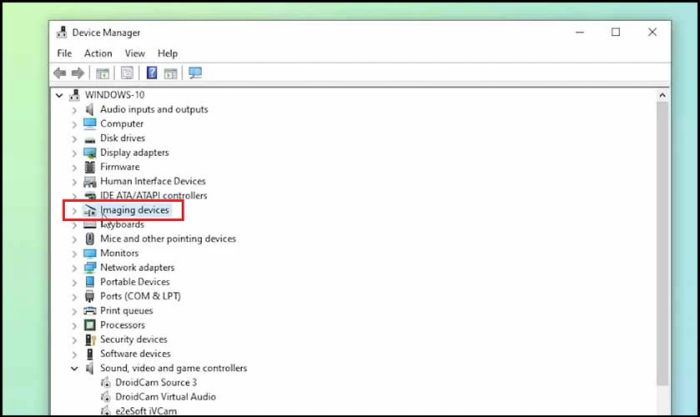Click the Scan for hardware changes icon
Screen dimensions: 700x417
tap(195, 73)
